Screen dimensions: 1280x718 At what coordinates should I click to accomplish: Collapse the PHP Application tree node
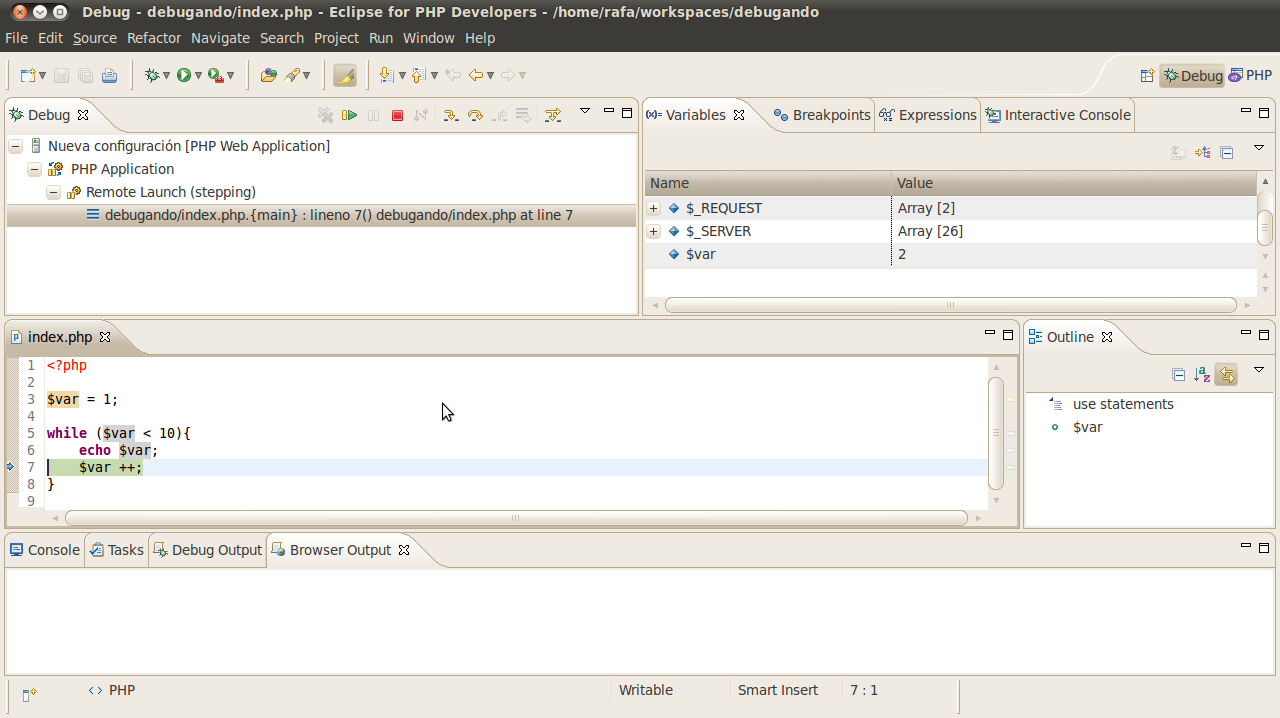coord(35,169)
